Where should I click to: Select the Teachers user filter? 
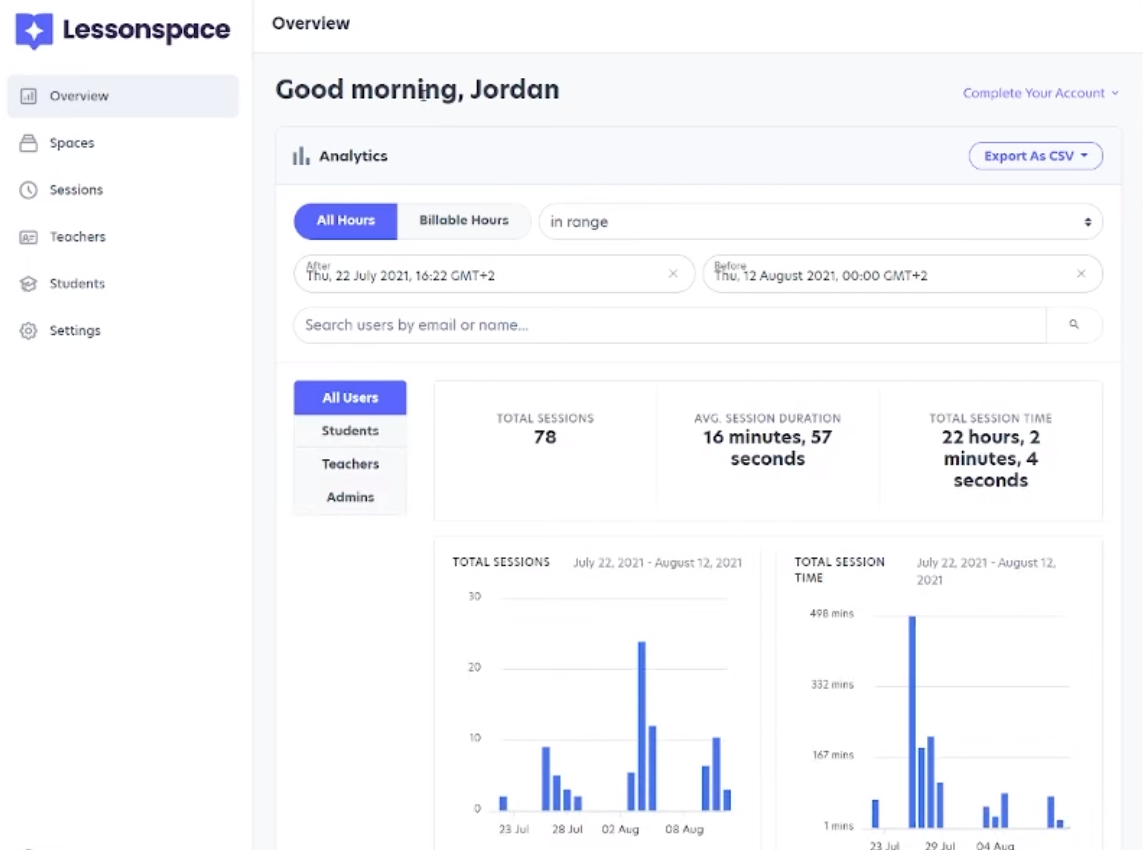(x=349, y=464)
